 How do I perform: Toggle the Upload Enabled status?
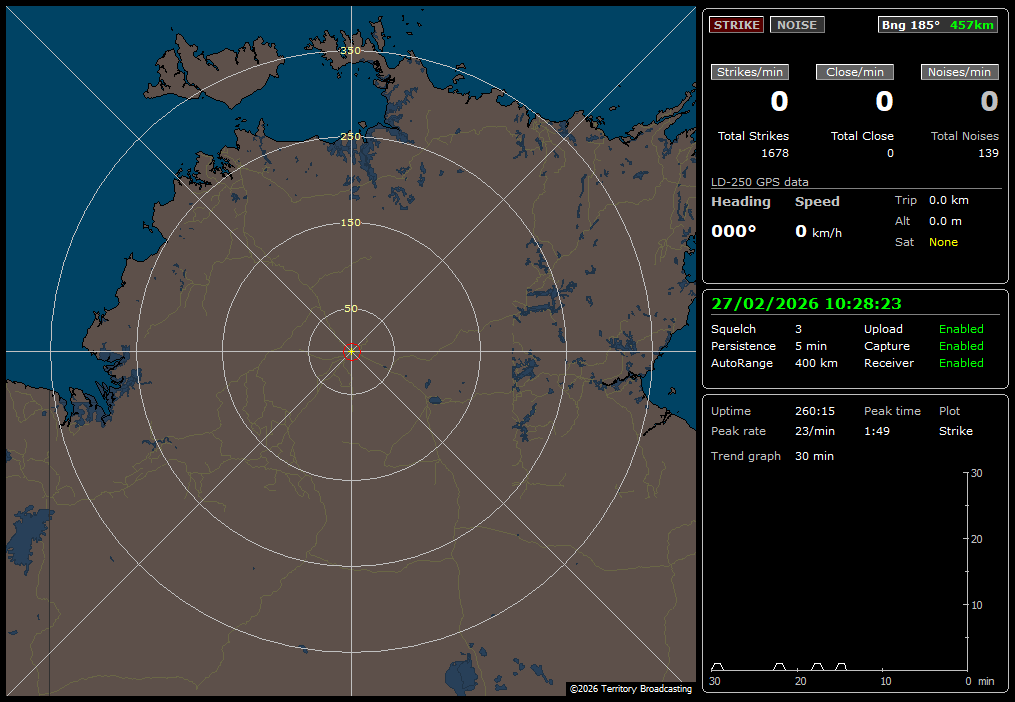coord(960,329)
